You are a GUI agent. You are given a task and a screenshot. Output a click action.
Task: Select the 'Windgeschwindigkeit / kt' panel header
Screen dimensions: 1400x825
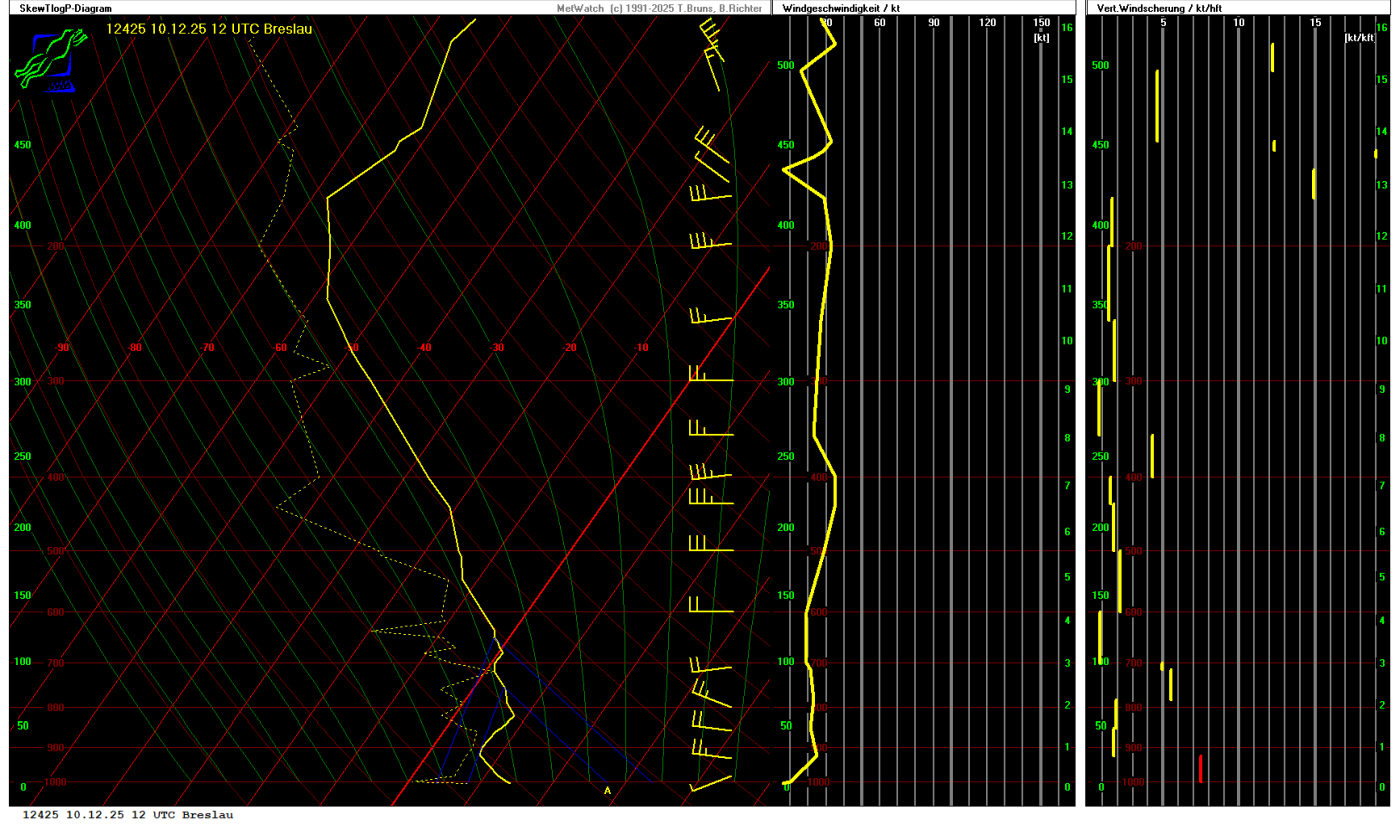coord(839,8)
